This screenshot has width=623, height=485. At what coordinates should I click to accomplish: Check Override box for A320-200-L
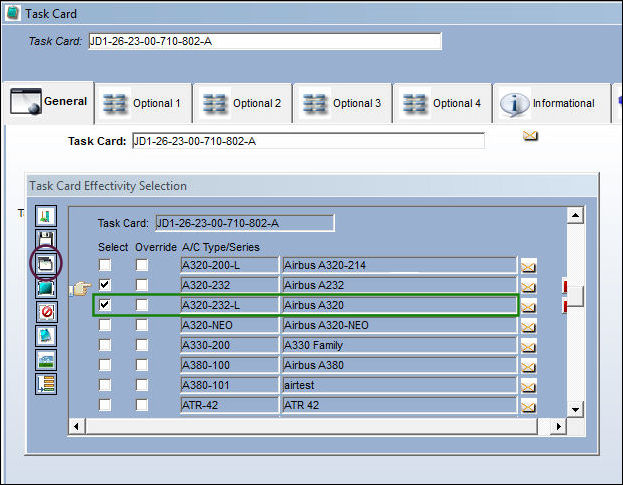point(142,265)
